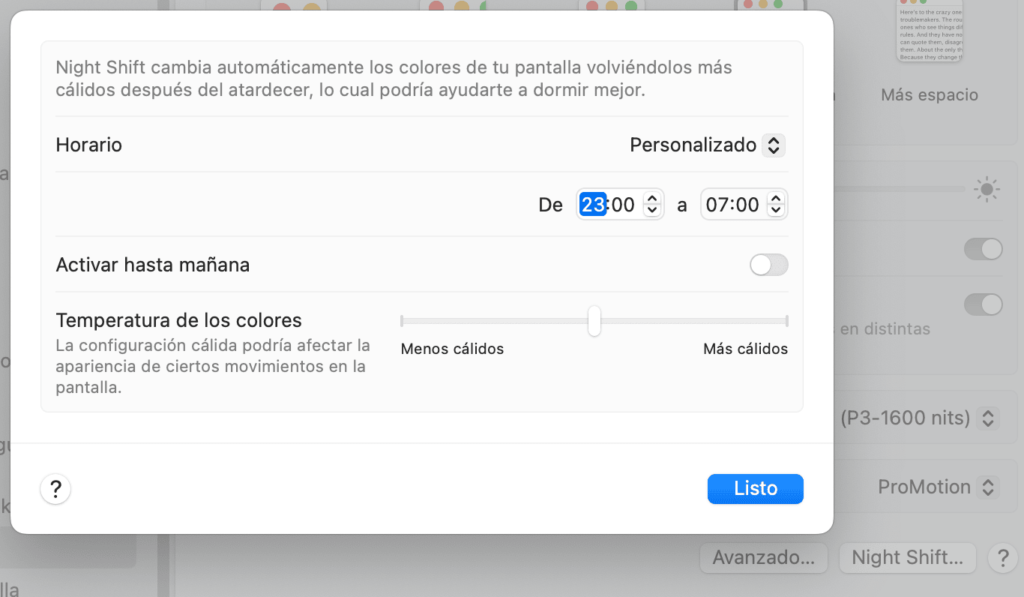1024x597 pixels.
Task: Select the Más espacio display option
Action: click(929, 95)
